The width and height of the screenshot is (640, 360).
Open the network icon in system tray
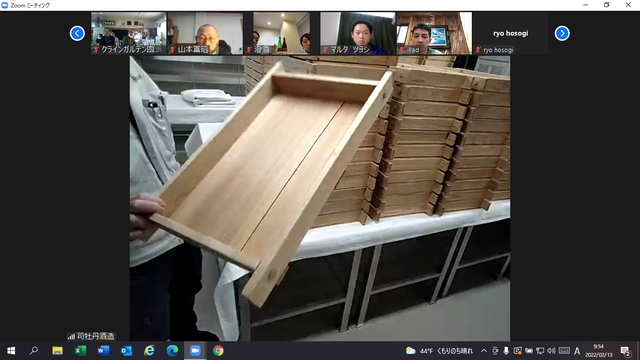pos(540,351)
